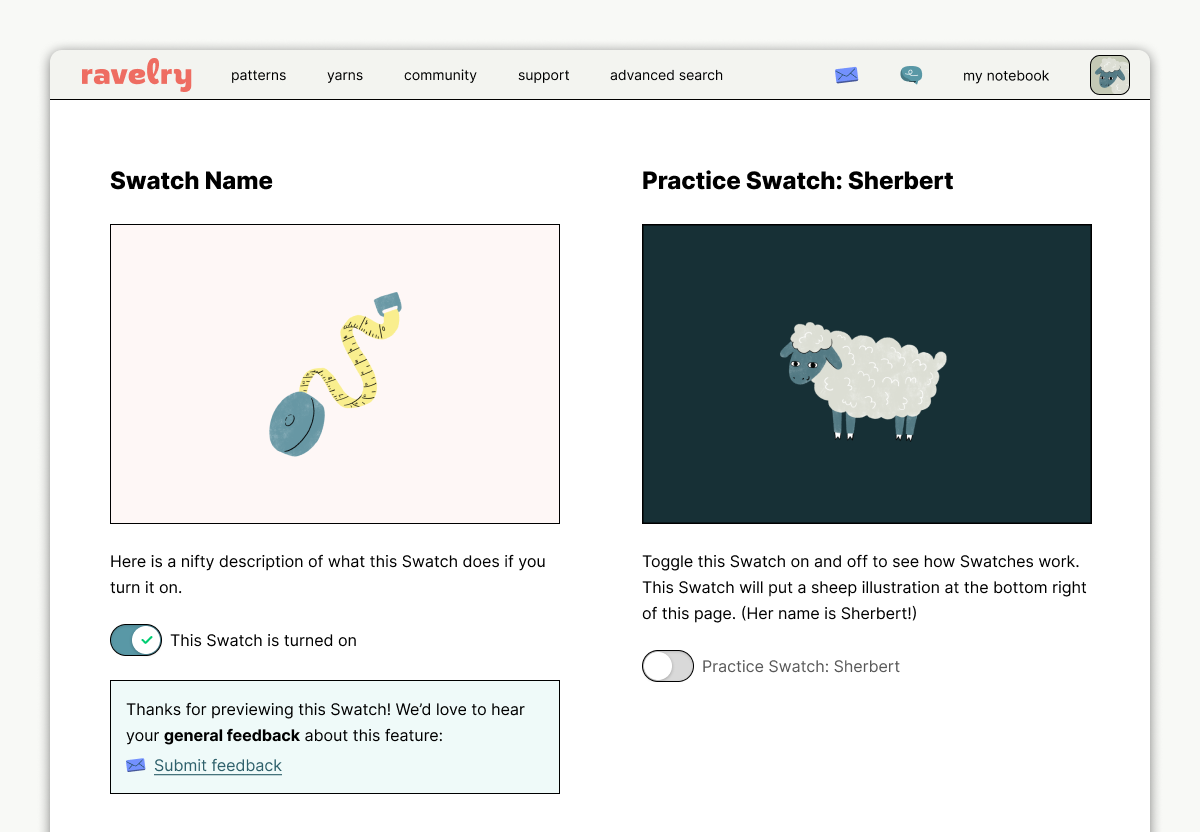Open advanced search
Screen dimensions: 1200x832
point(666,75)
